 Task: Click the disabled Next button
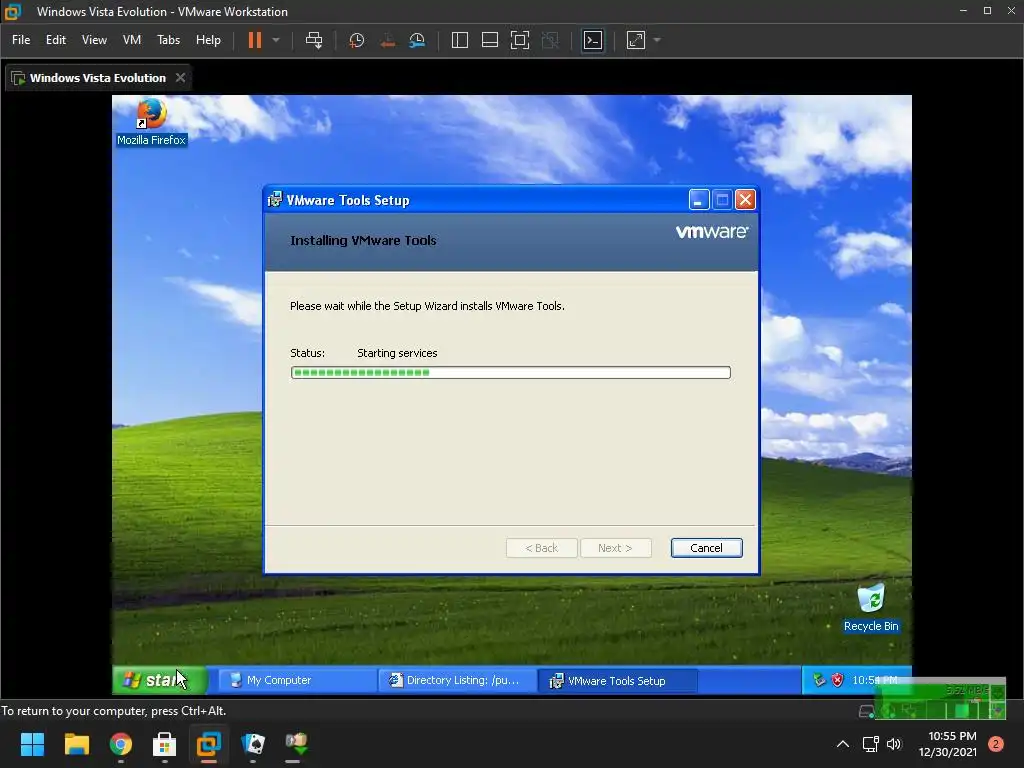(x=615, y=548)
